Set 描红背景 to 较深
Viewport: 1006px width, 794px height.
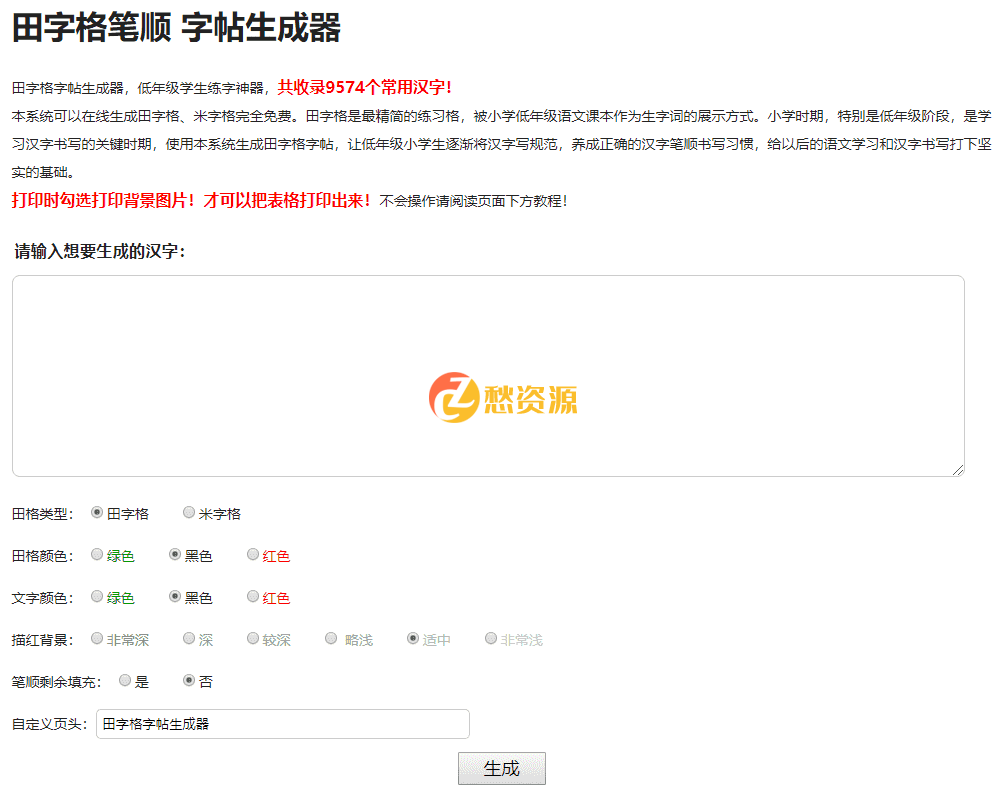(253, 637)
